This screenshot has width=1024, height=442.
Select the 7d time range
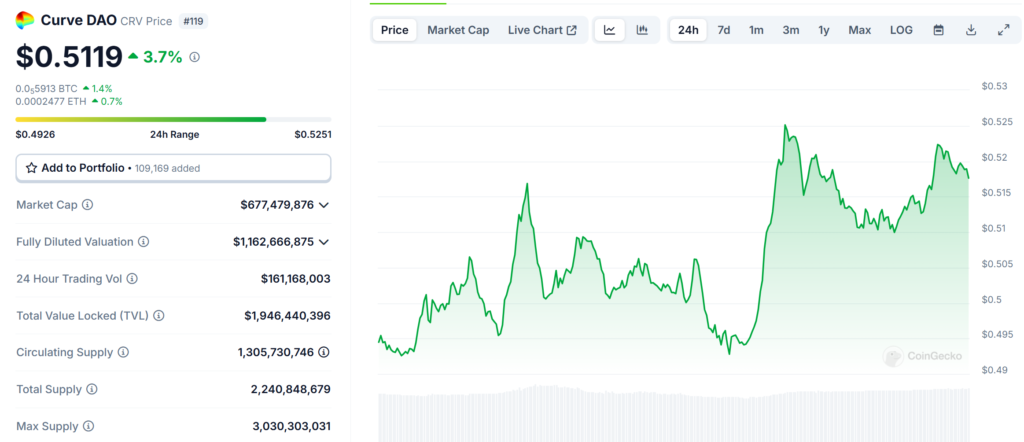[x=723, y=30]
